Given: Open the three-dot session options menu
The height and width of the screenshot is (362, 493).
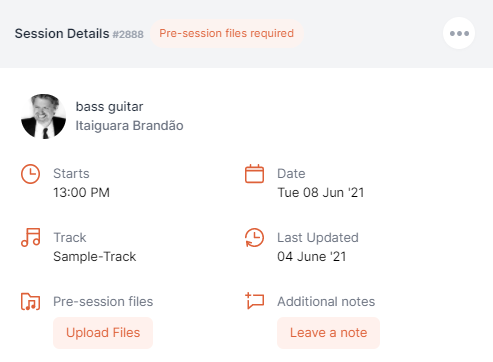Looking at the screenshot, I should [459, 33].
